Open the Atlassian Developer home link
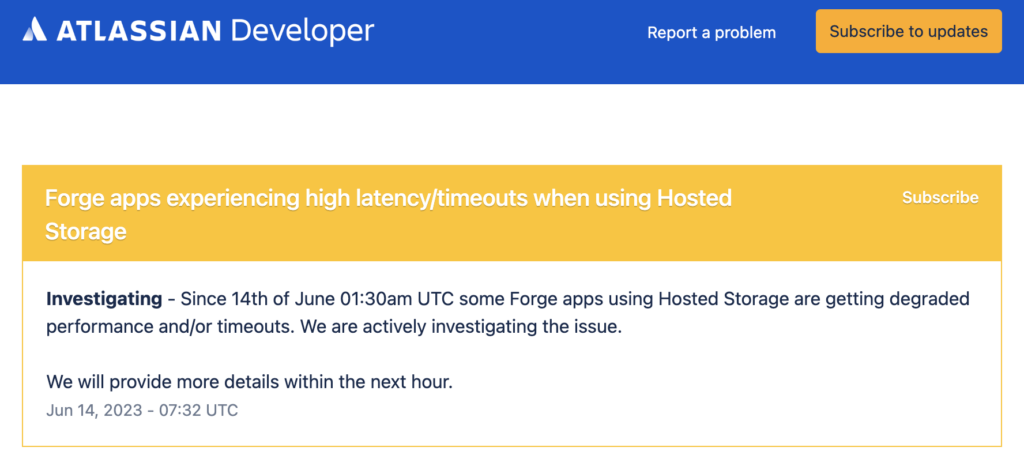1024x466 pixels. point(198,31)
